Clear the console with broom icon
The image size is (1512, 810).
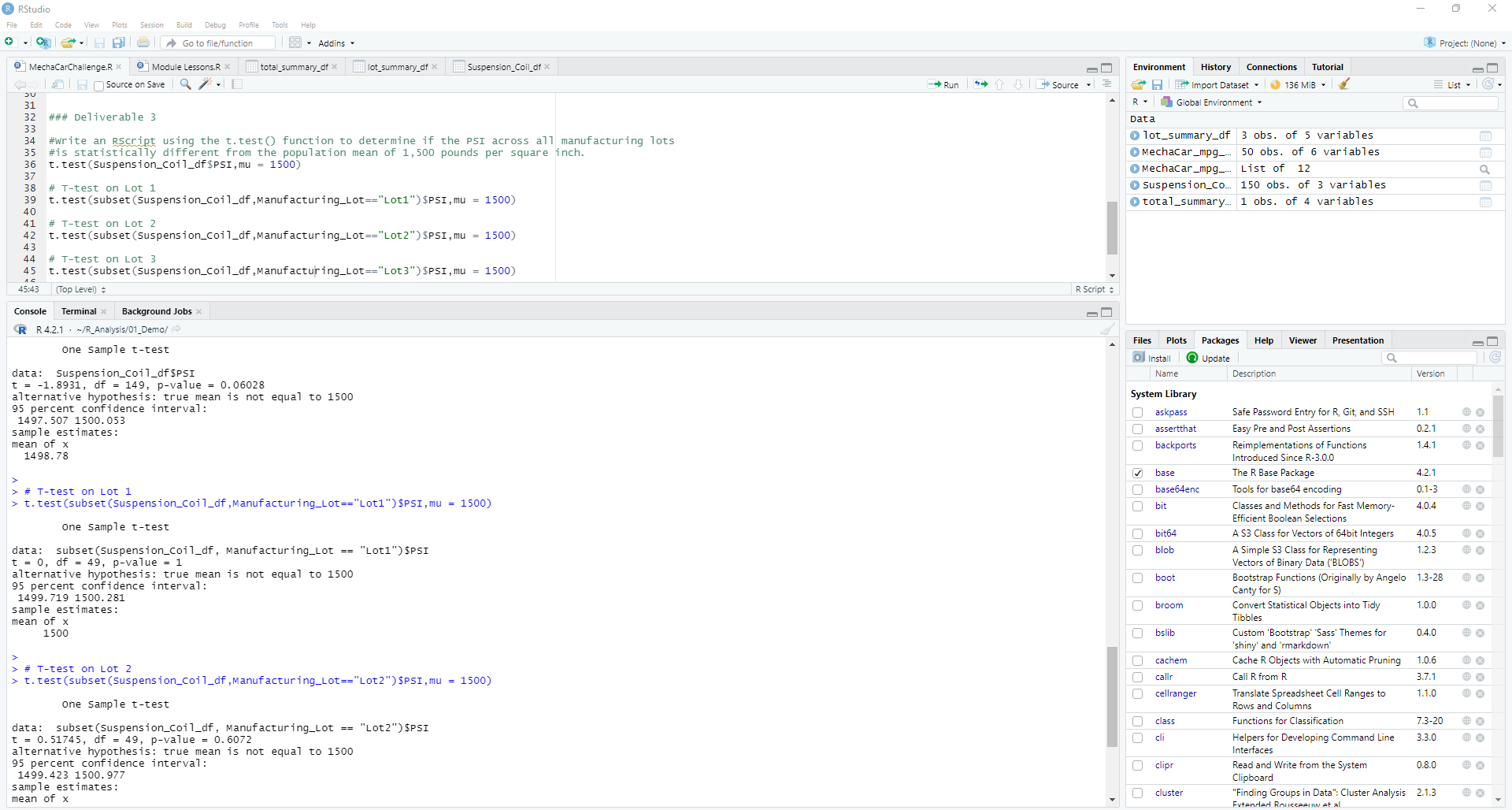1107,329
